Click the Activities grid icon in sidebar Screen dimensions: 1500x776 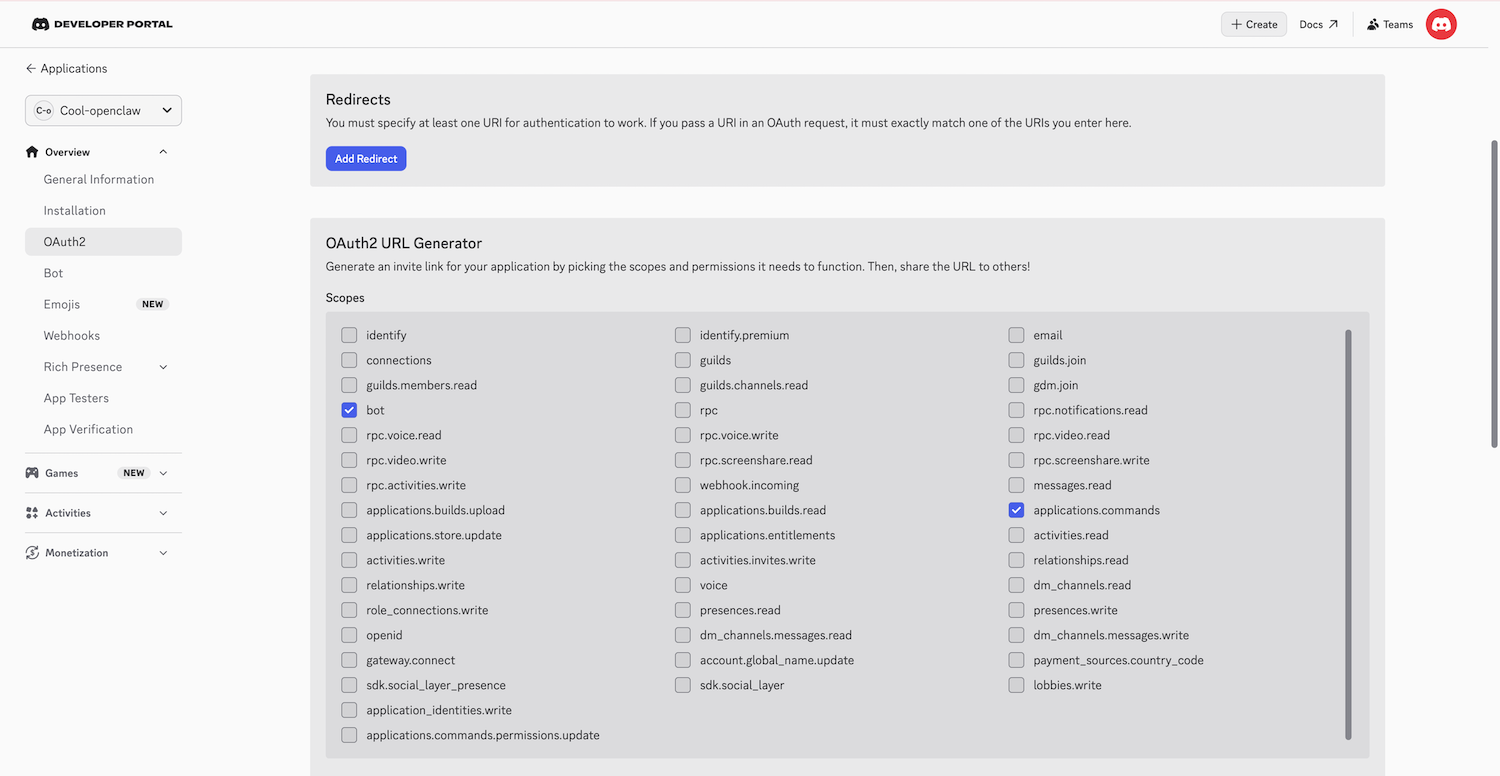click(x=33, y=512)
